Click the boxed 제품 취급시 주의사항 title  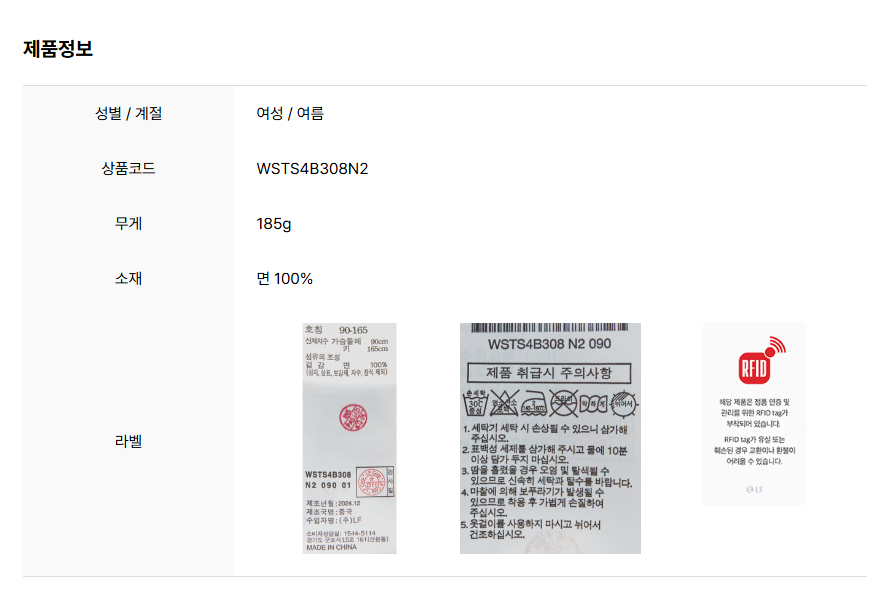(549, 373)
